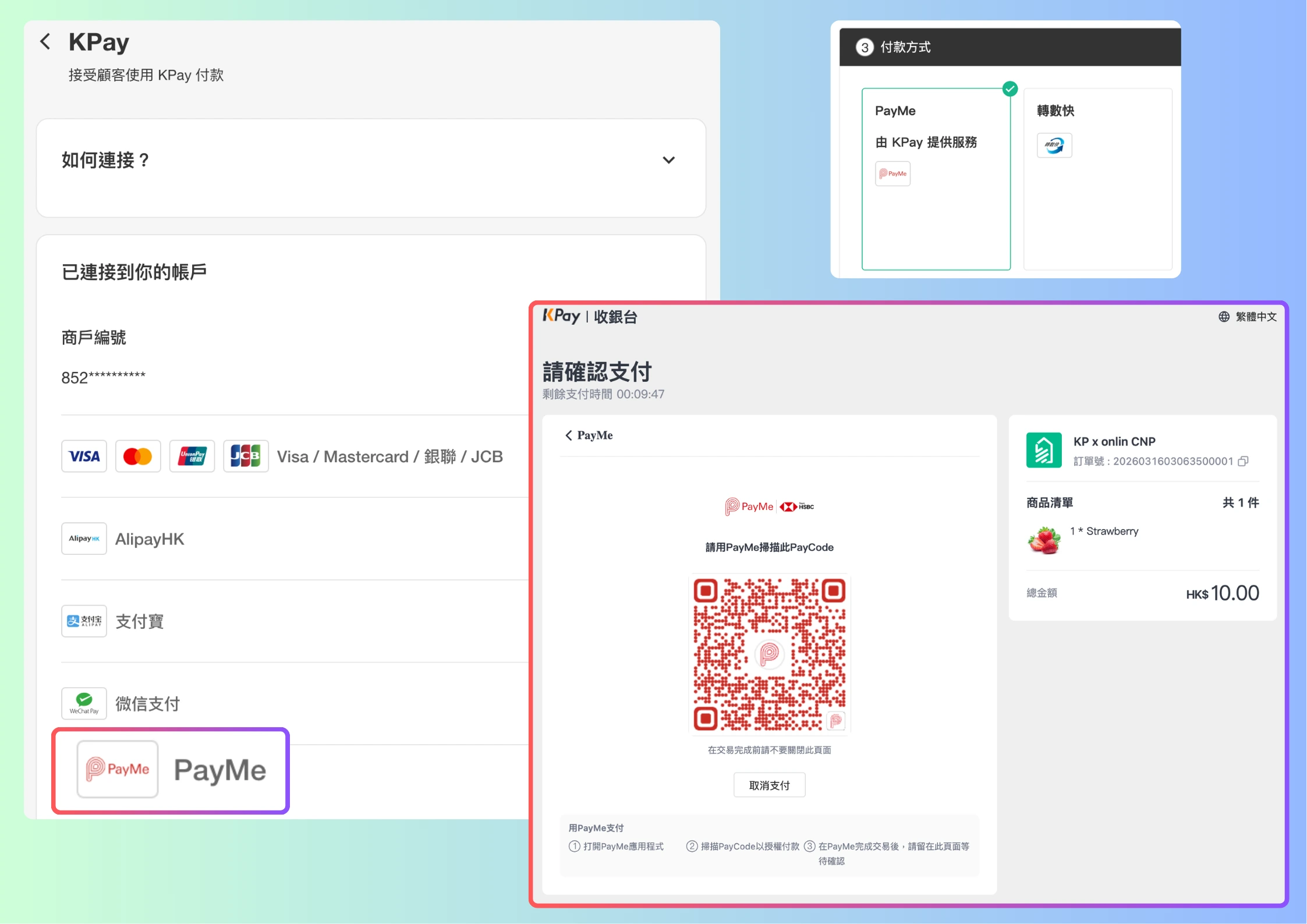Click the UnionPay card logo

coord(192,456)
